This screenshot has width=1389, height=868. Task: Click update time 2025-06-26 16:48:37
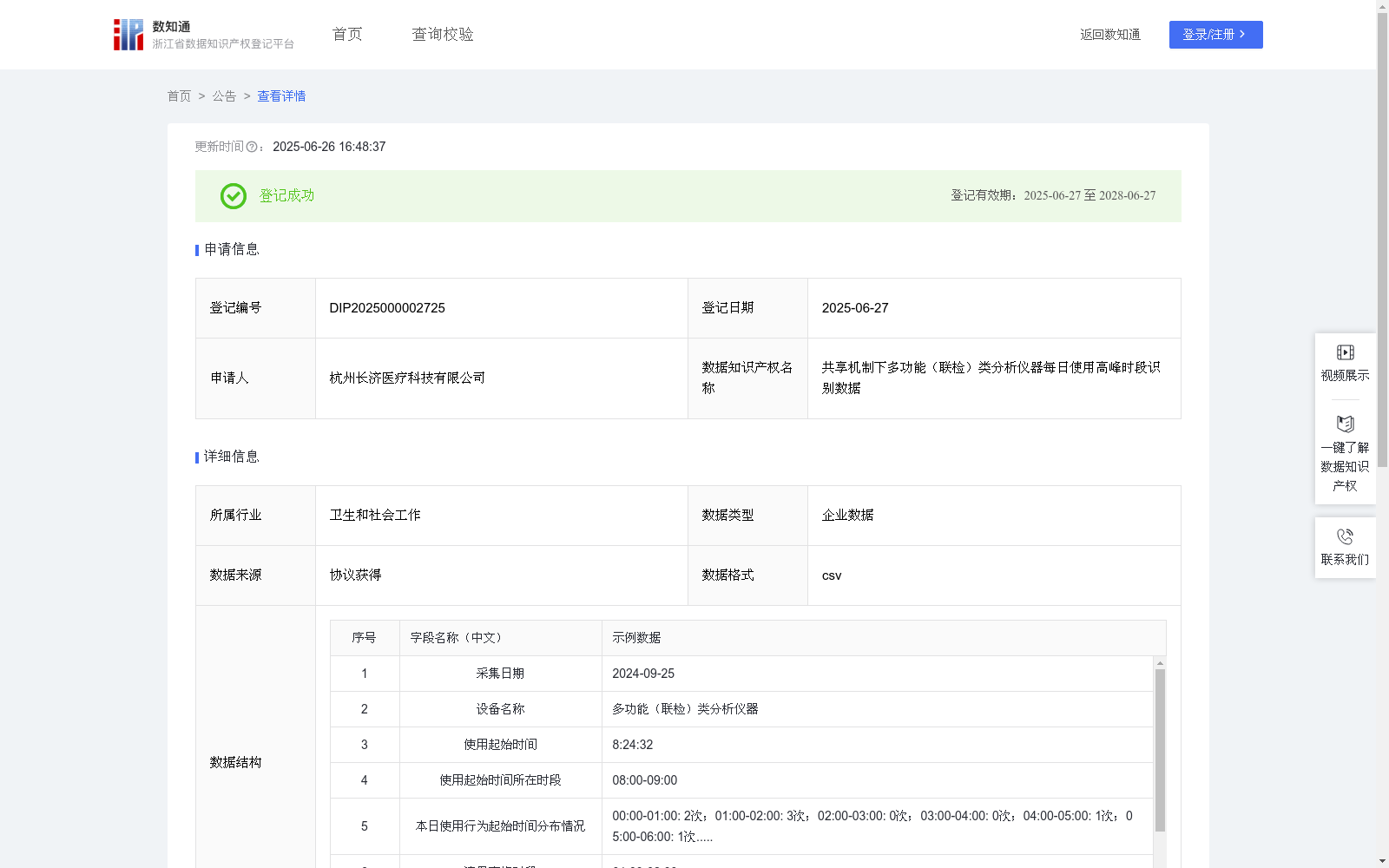pyautogui.click(x=329, y=148)
